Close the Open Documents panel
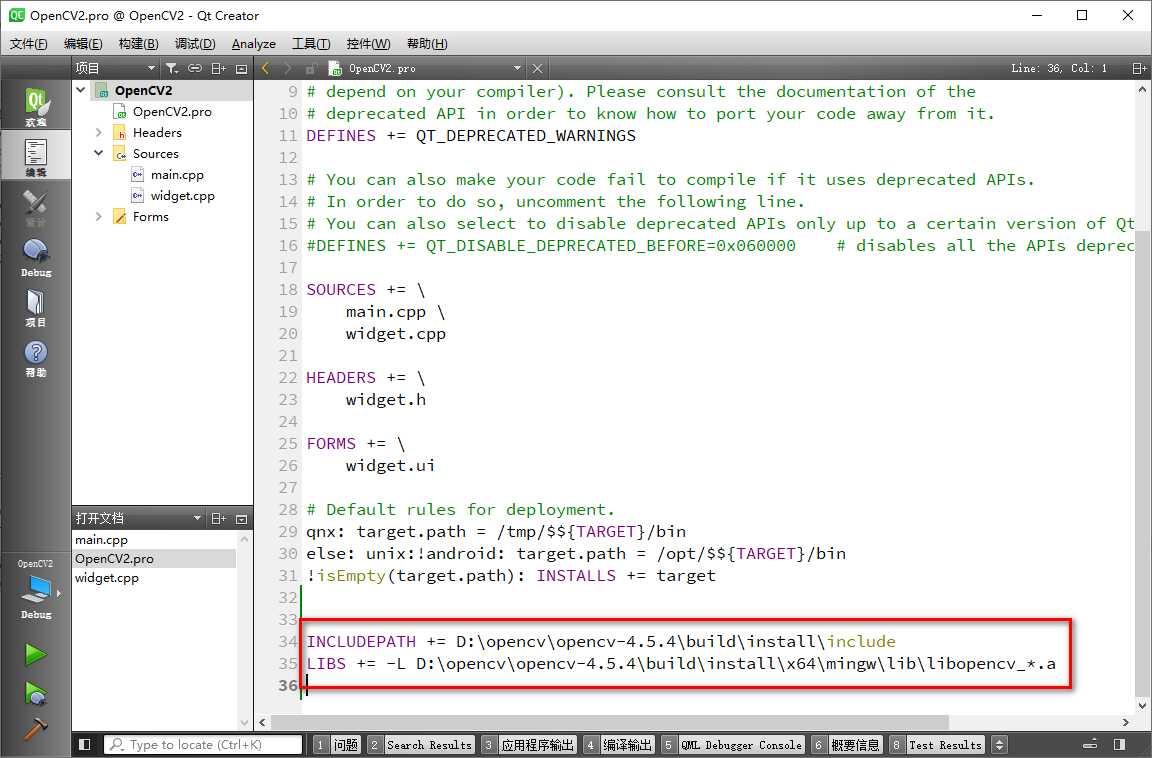This screenshot has width=1152, height=758. click(x=241, y=519)
